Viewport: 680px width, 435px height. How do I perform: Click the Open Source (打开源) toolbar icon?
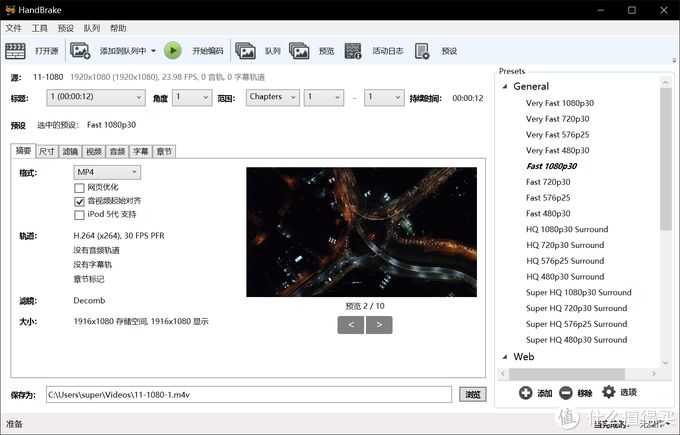(x=18, y=50)
